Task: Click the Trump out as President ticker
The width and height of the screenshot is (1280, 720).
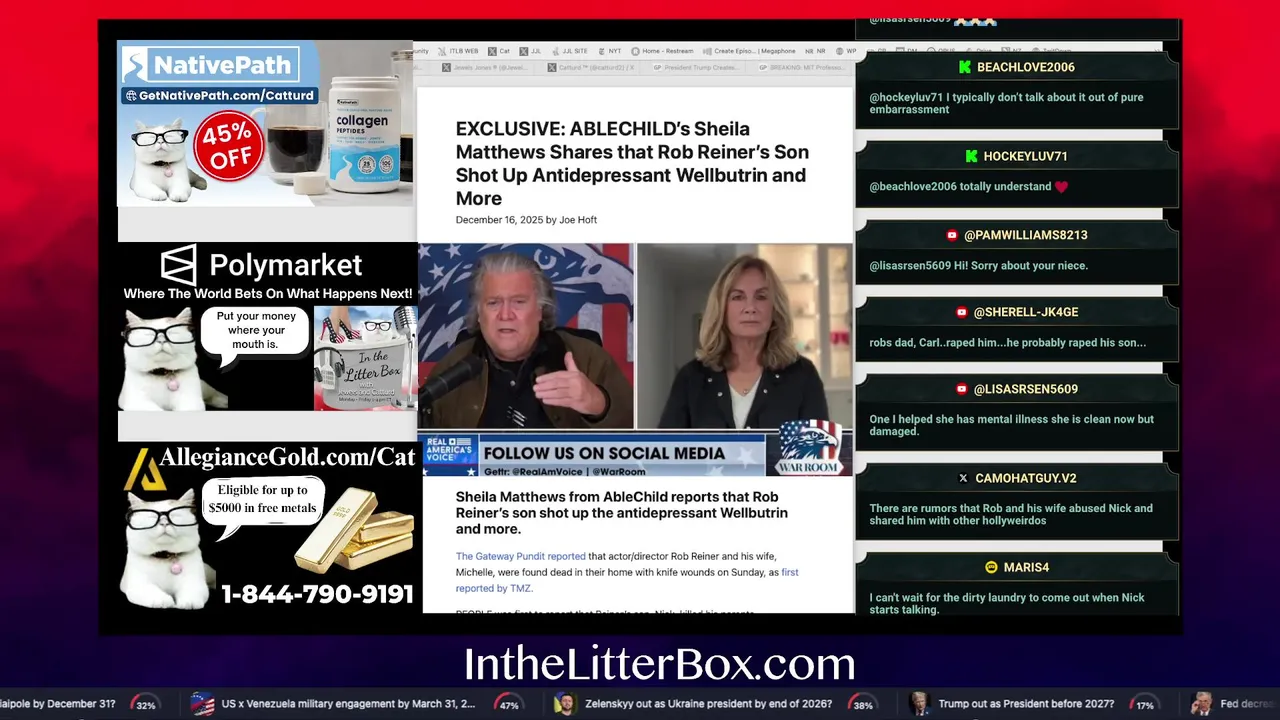Action: point(1026,704)
